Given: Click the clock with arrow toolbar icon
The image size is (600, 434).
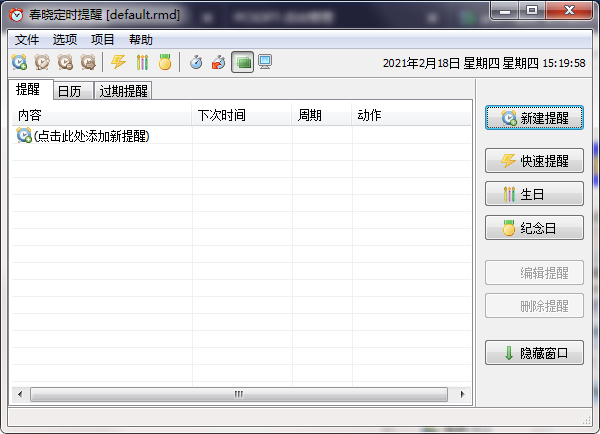Looking at the screenshot, I should coord(88,62).
